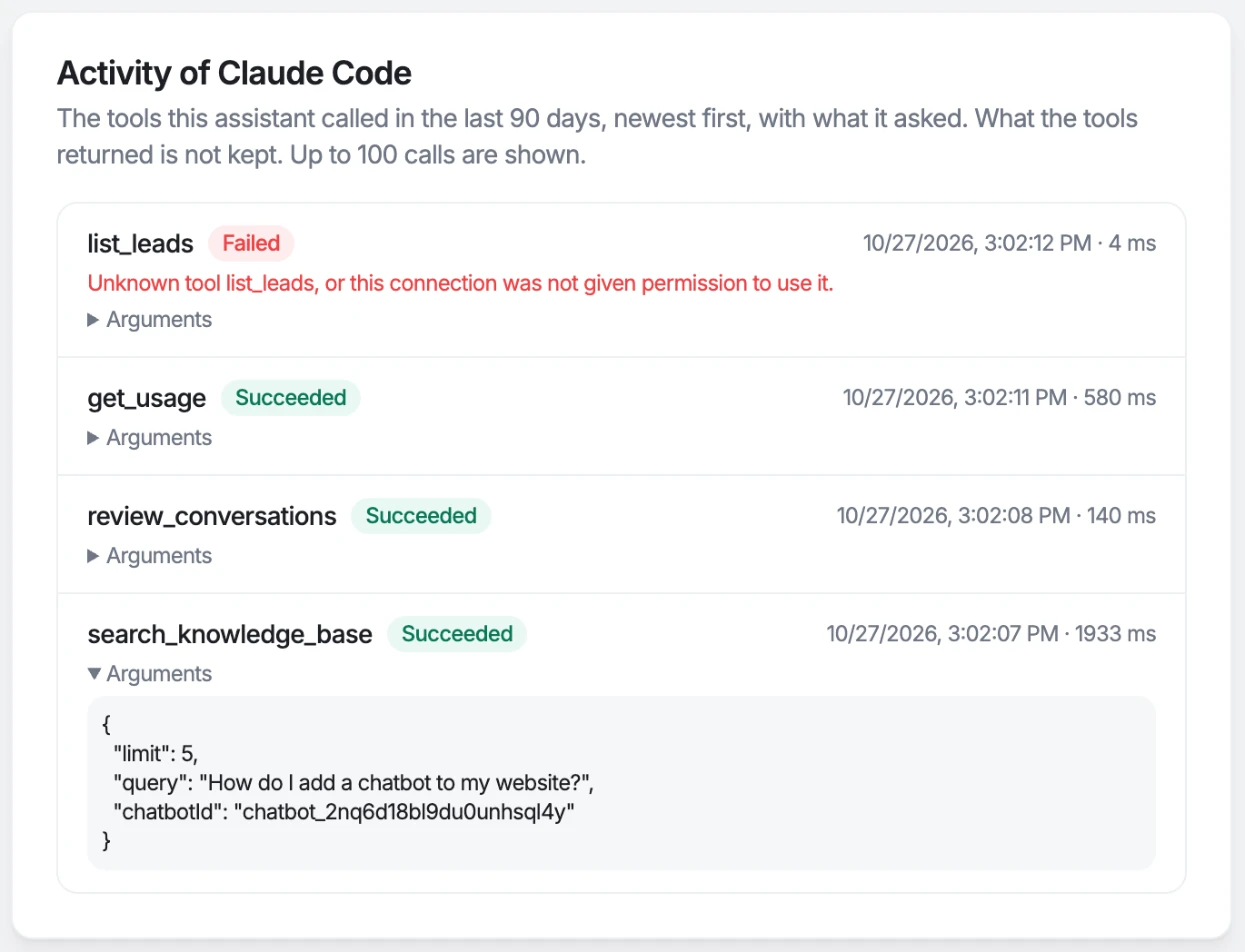The width and height of the screenshot is (1245, 952).
Task: Collapse Arguments under search_knowledge_base
Action: pos(150,674)
